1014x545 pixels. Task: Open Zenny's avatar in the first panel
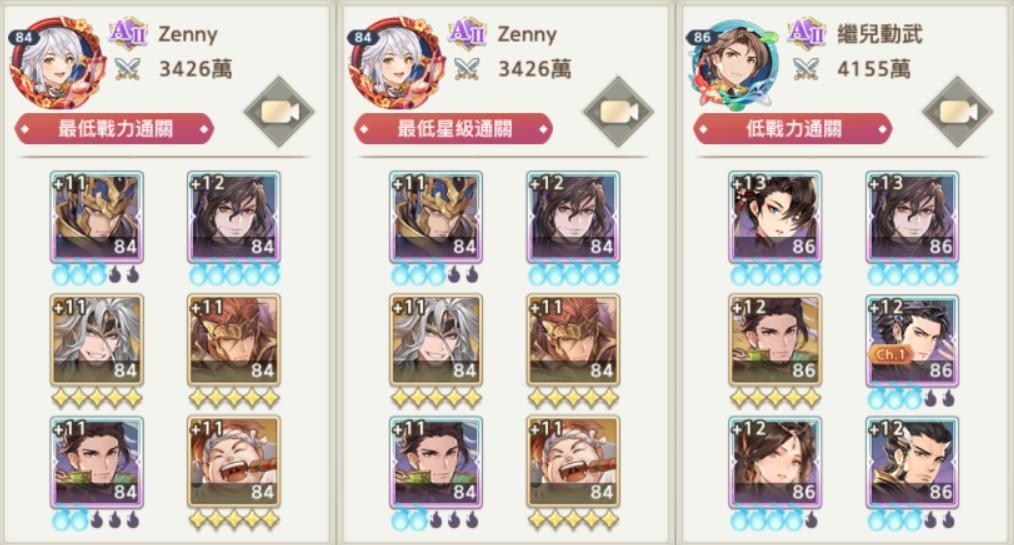pos(57,63)
